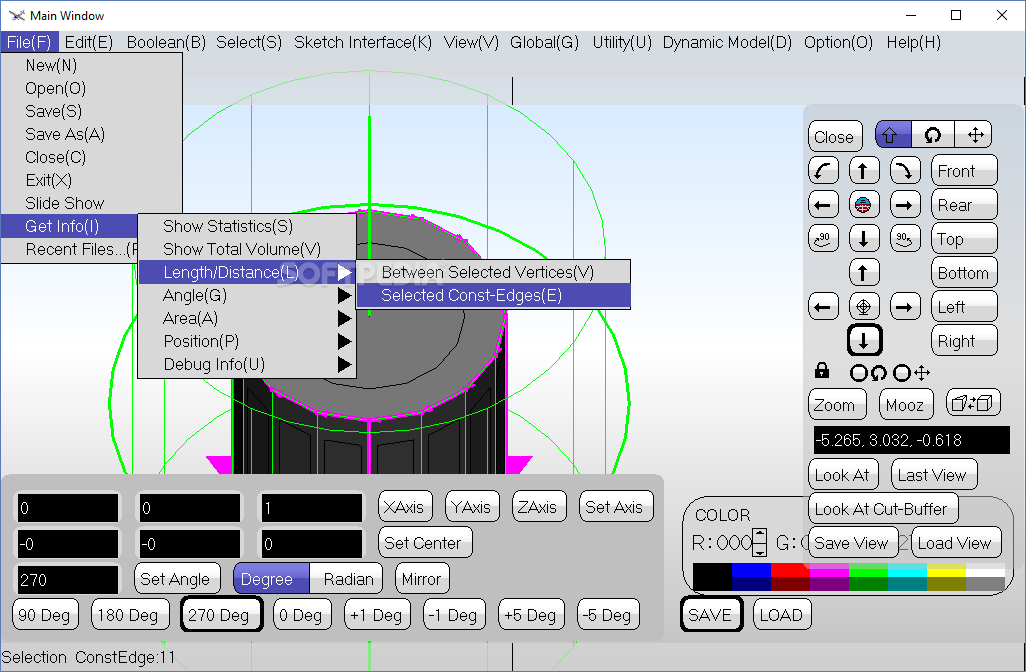Click the up arrow above the crosshair icon
This screenshot has height=672, width=1026.
pos(864,272)
